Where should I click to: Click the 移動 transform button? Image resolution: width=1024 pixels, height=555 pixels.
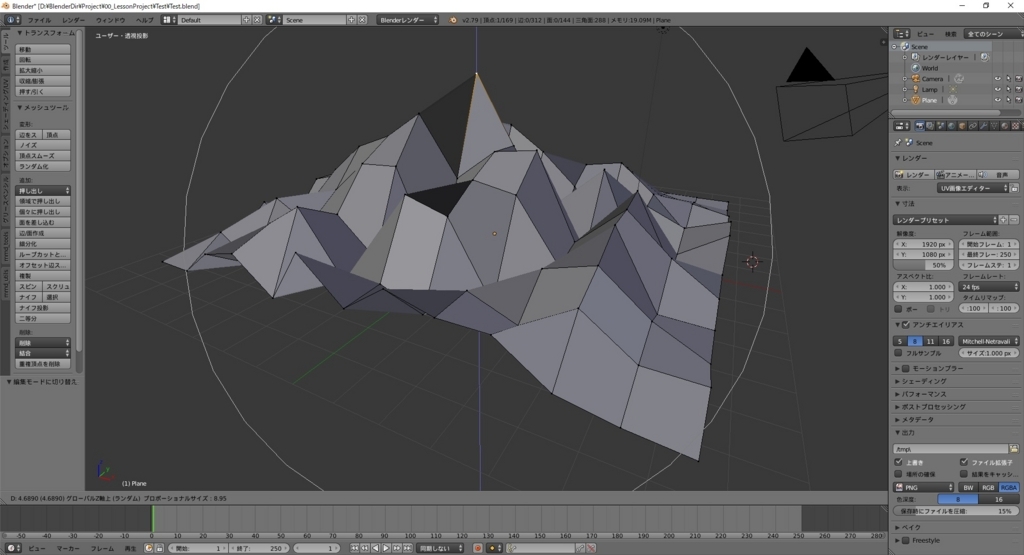[x=42, y=49]
